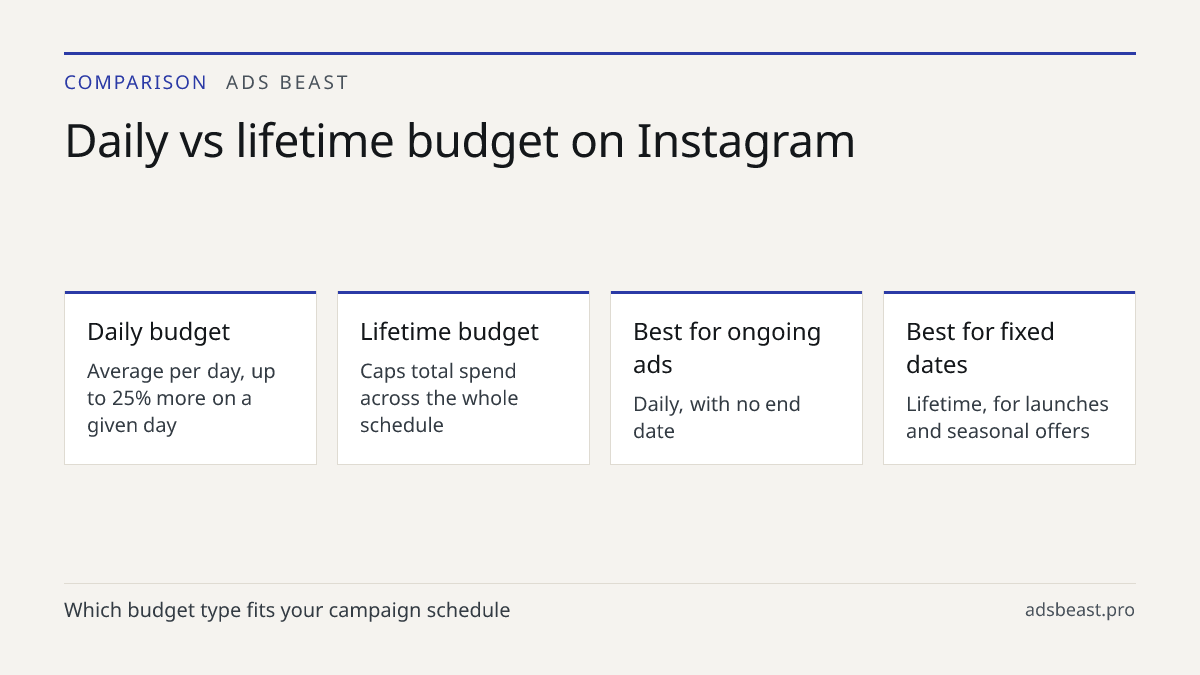Click 'Daily, with no end date' text
This screenshot has width=1200, height=675.
click(x=717, y=418)
